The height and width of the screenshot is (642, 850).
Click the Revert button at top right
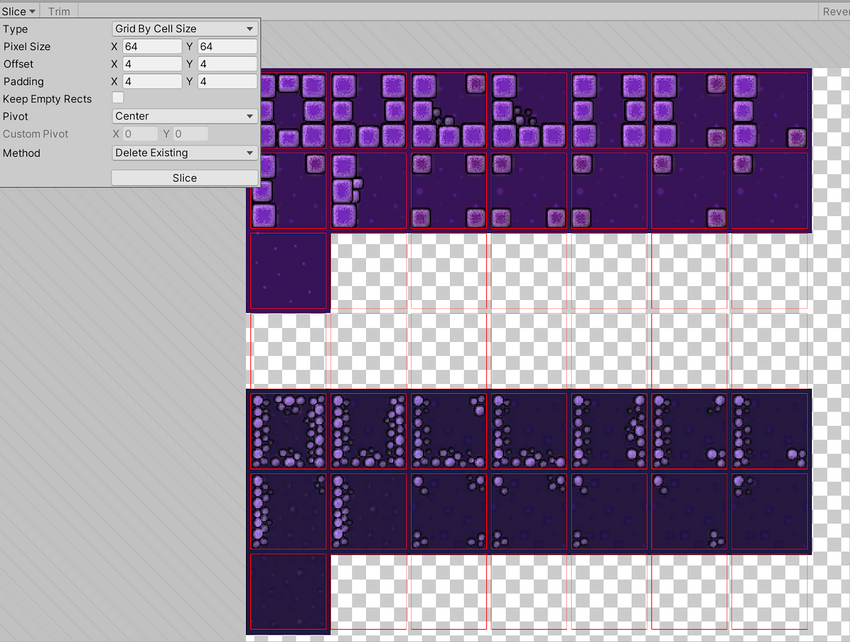pyautogui.click(x=834, y=11)
